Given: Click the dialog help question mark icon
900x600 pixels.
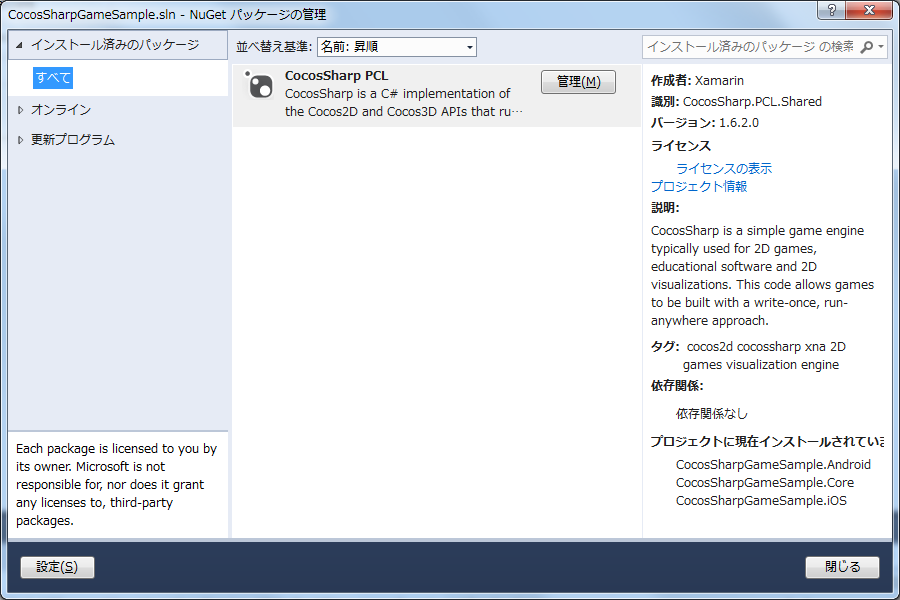Looking at the screenshot, I should click(831, 10).
